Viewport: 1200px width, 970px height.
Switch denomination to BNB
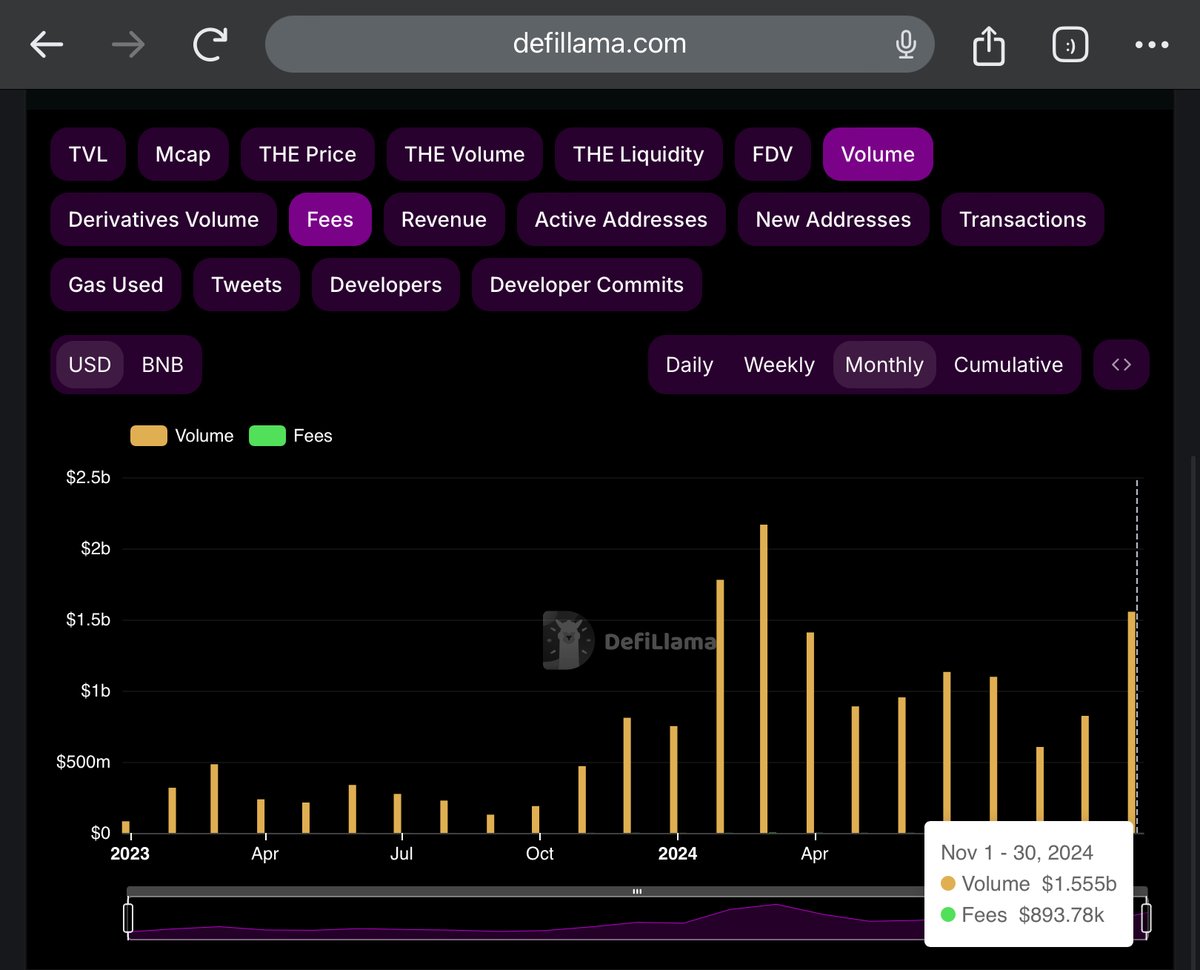(163, 365)
